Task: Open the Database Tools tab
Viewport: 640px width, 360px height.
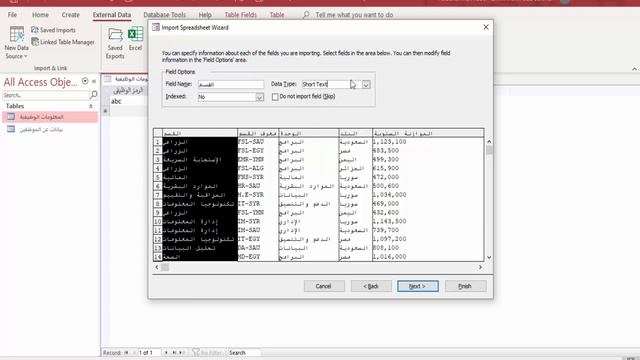Action: (x=164, y=15)
